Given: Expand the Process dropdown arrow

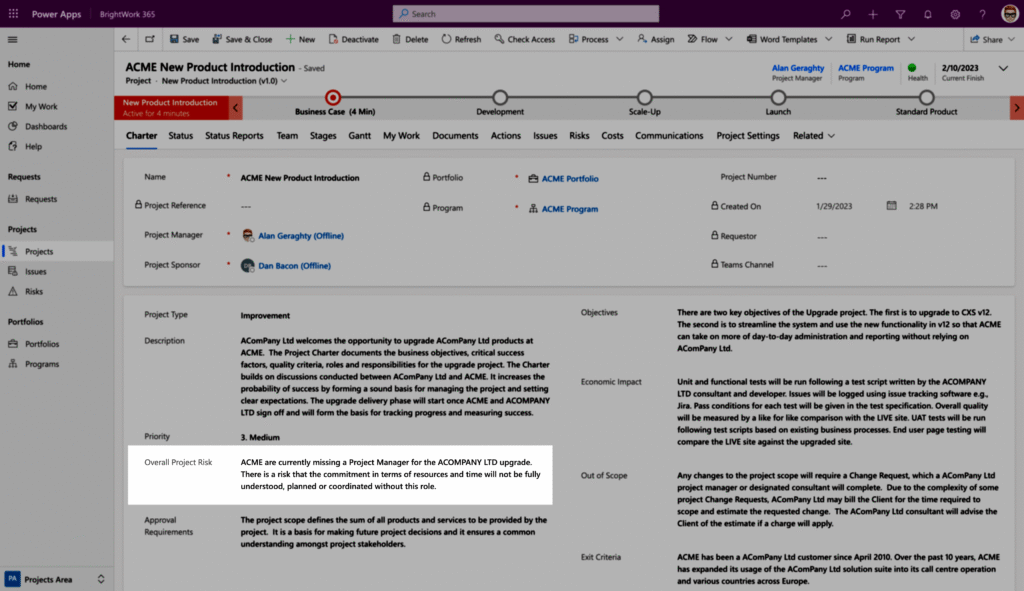Looking at the screenshot, I should [620, 40].
